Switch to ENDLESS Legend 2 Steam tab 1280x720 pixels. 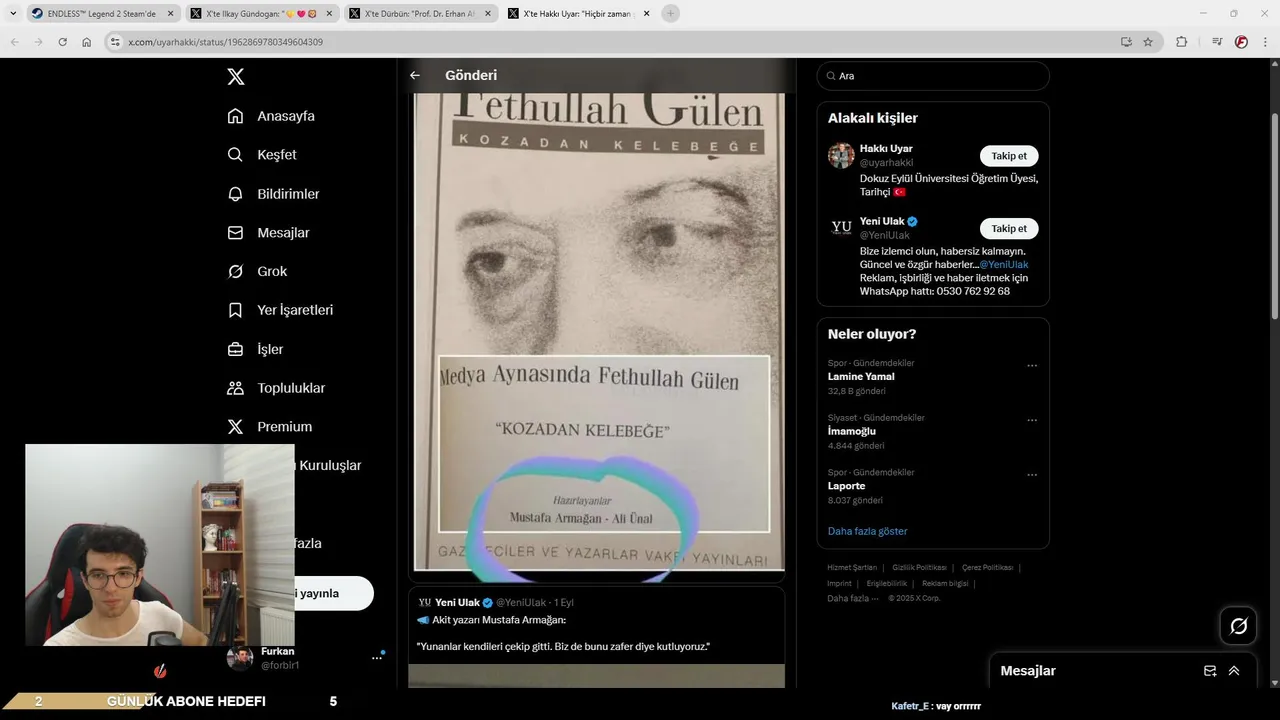click(x=102, y=14)
